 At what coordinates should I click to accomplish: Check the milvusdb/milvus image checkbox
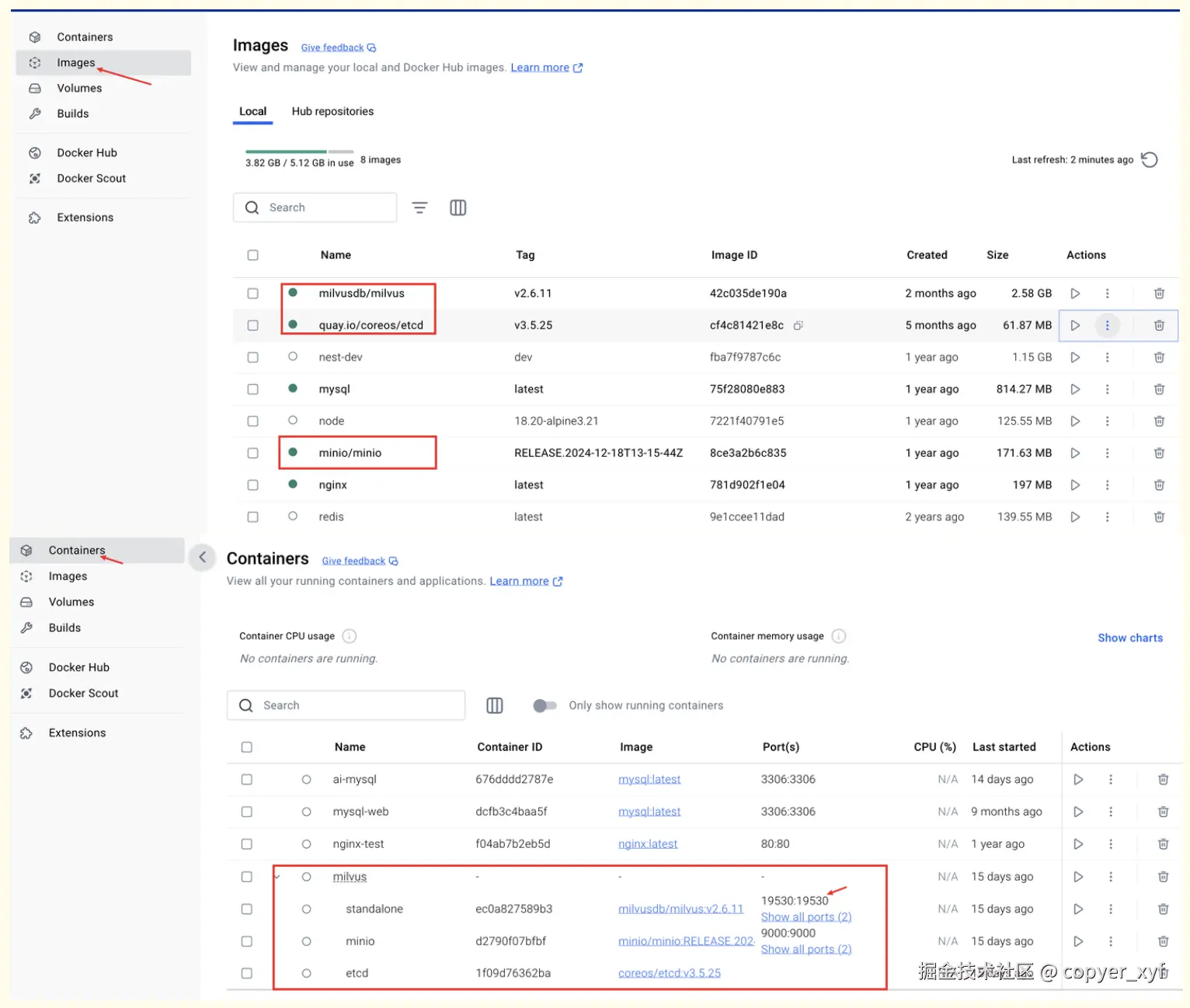coord(252,294)
